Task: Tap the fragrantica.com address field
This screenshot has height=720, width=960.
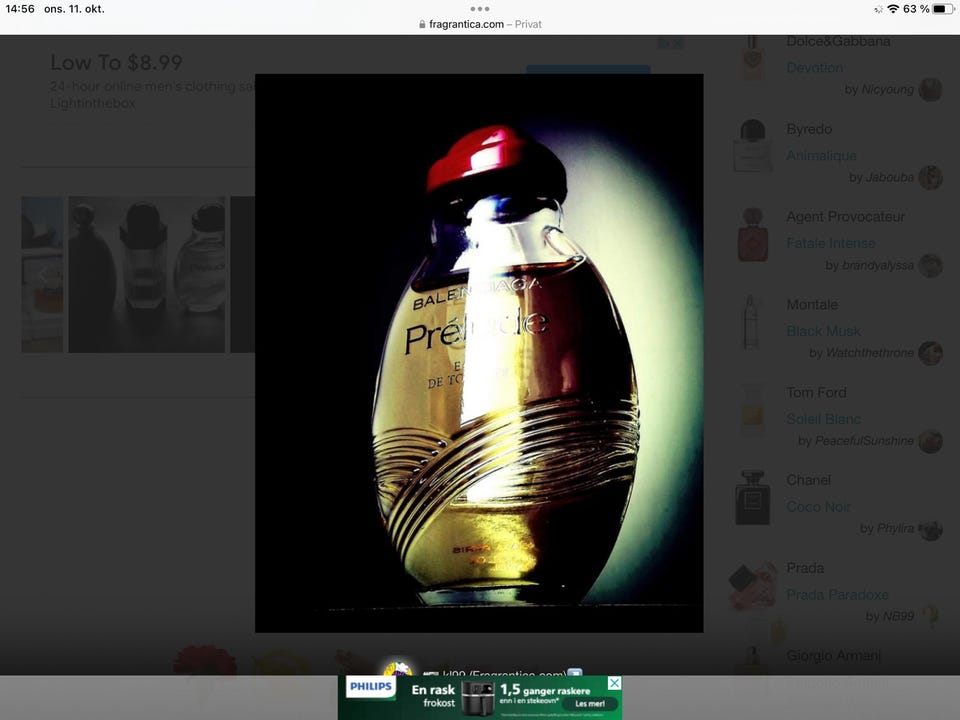Action: (480, 24)
